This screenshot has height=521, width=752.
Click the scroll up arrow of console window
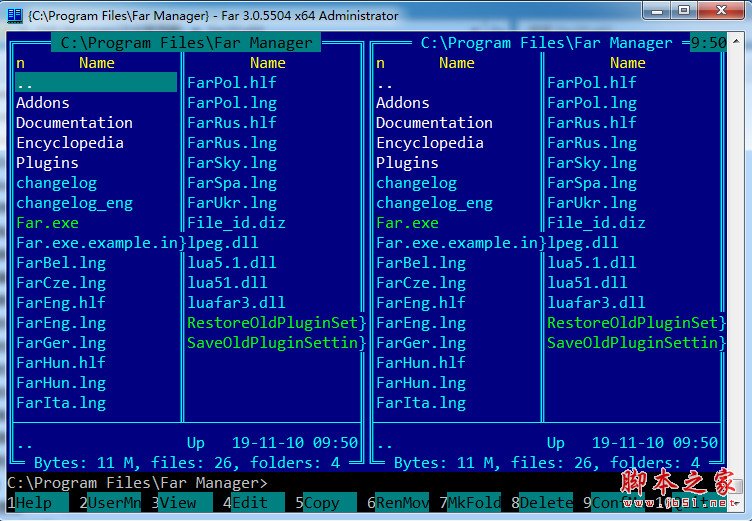tap(736, 42)
